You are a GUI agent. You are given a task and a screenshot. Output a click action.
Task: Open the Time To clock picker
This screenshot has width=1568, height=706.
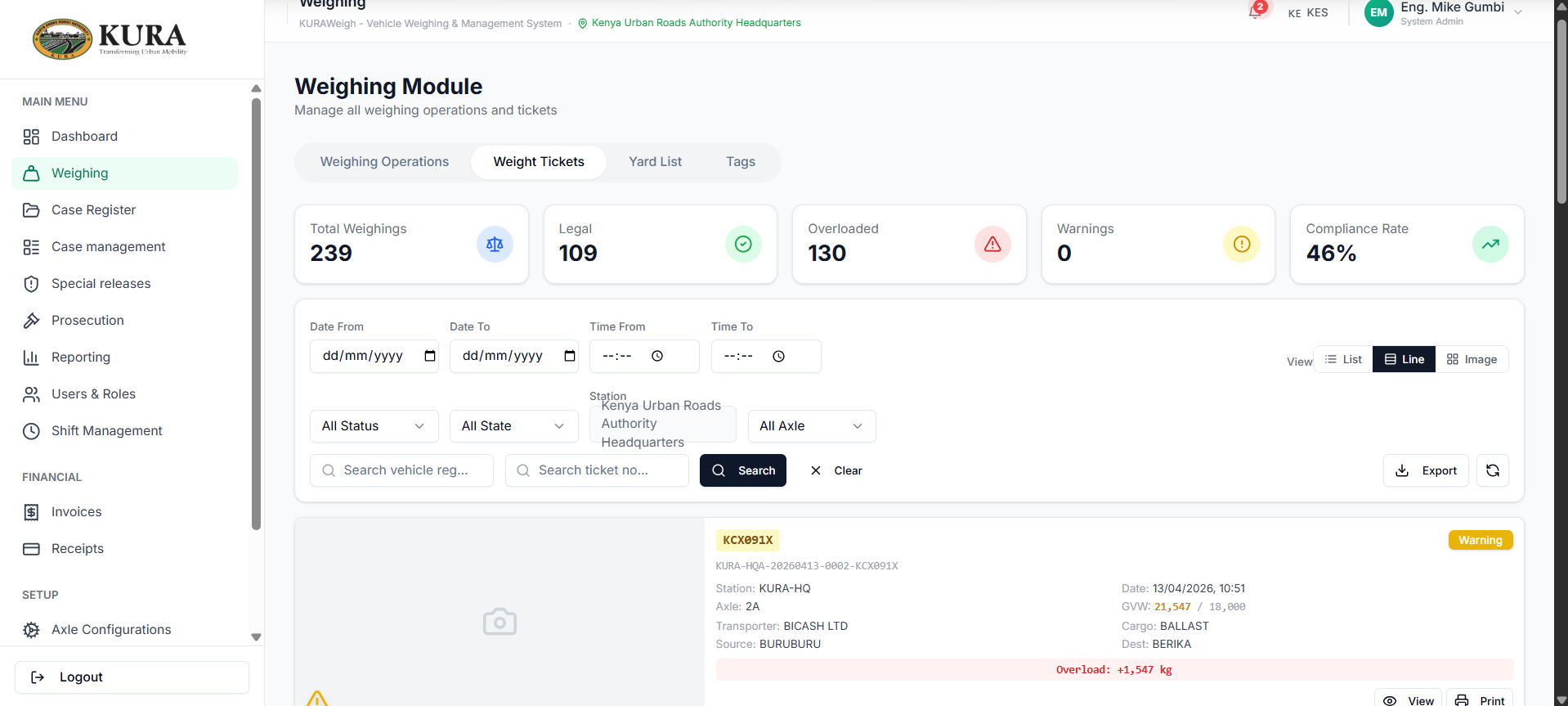(x=778, y=356)
